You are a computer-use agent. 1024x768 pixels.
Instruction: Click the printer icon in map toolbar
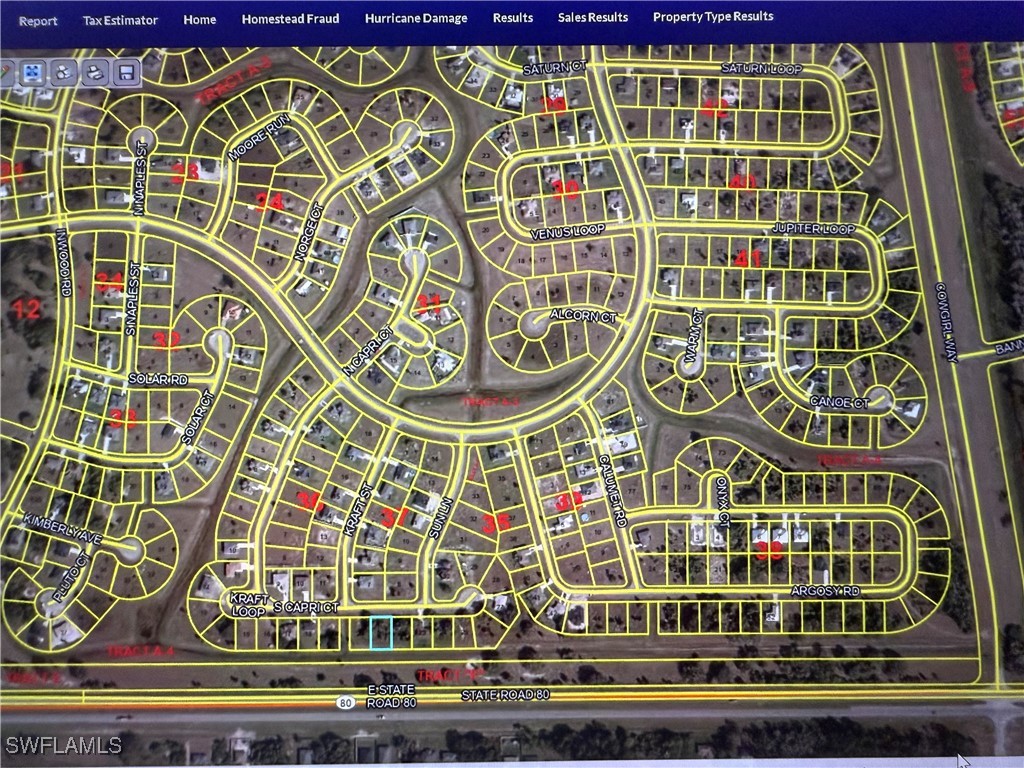[95, 71]
